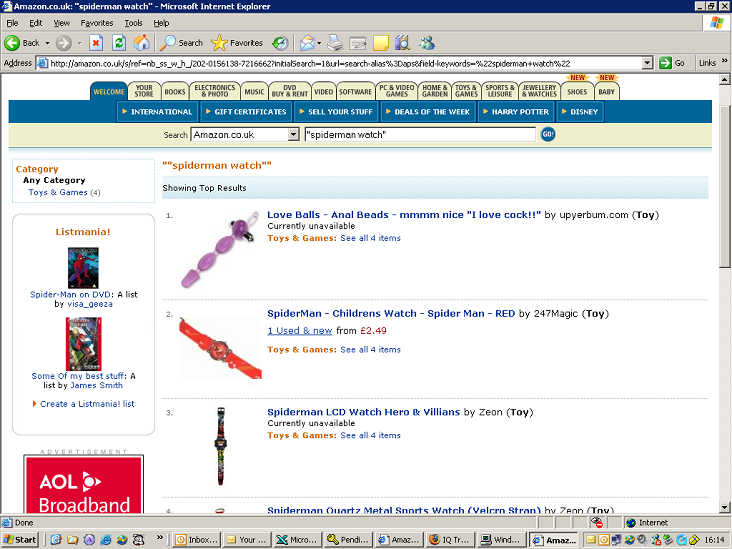Open the Messenger icon in the toolbar
This screenshot has width=732, height=549.
pyautogui.click(x=427, y=43)
